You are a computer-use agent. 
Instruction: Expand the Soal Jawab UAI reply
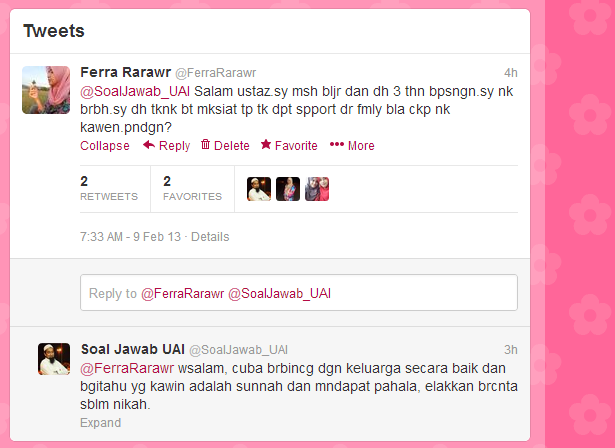(x=100, y=423)
